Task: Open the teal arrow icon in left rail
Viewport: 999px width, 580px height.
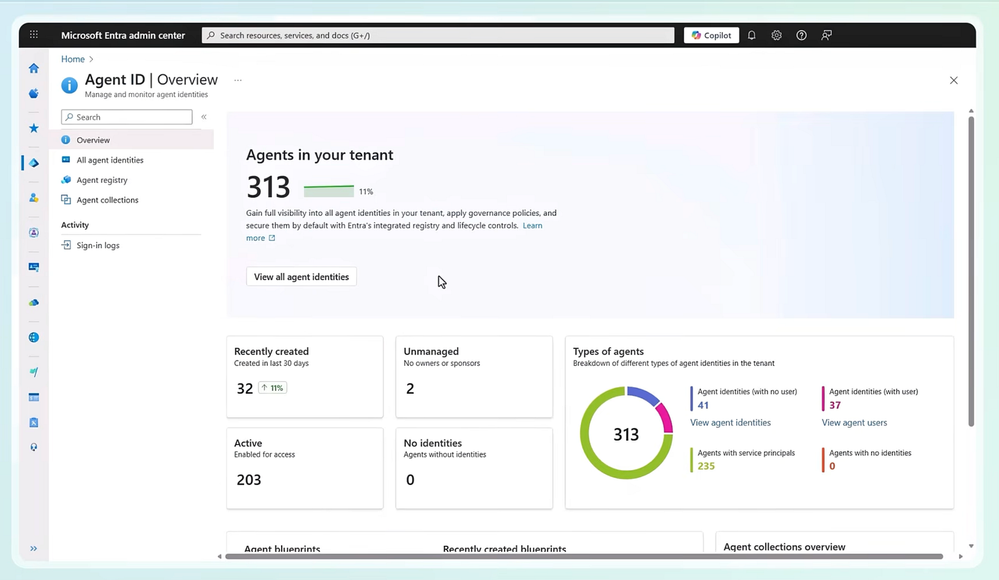Action: coord(34,372)
